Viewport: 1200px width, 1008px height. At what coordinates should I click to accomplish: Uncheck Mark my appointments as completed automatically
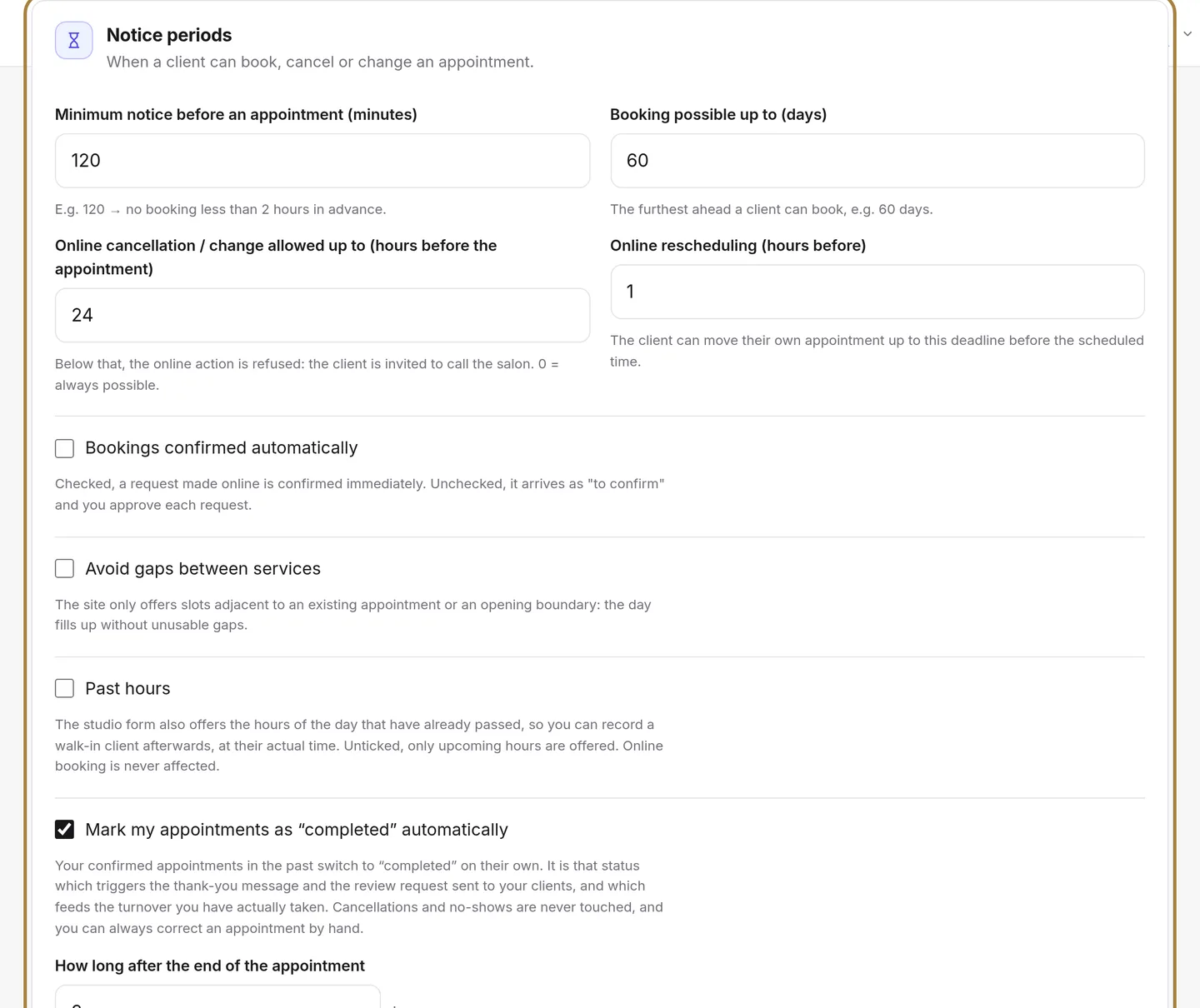(x=64, y=830)
